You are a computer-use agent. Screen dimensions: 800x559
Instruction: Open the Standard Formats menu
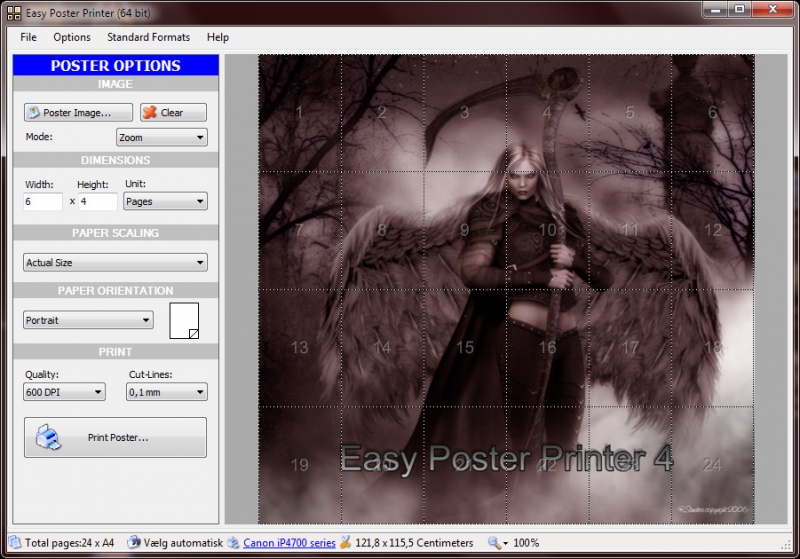click(x=148, y=37)
